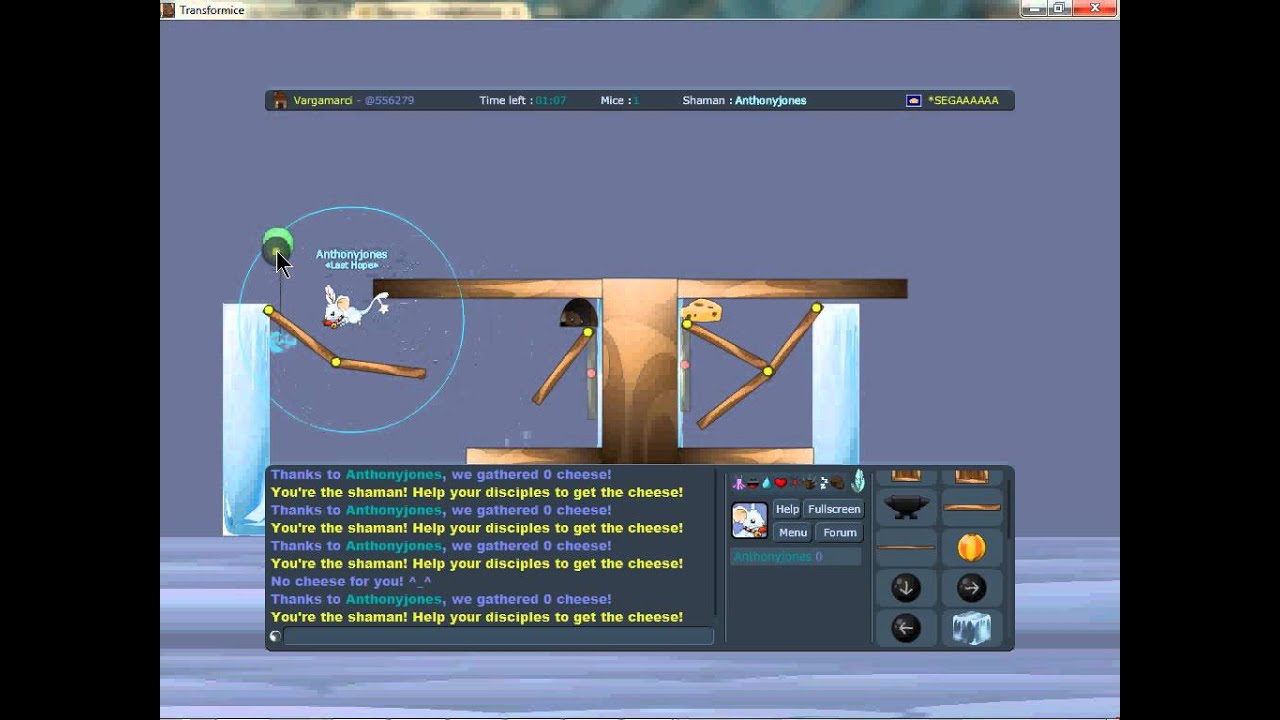Click the sleeping Zz emote
Viewport: 1280px width, 720px height.
(x=824, y=482)
